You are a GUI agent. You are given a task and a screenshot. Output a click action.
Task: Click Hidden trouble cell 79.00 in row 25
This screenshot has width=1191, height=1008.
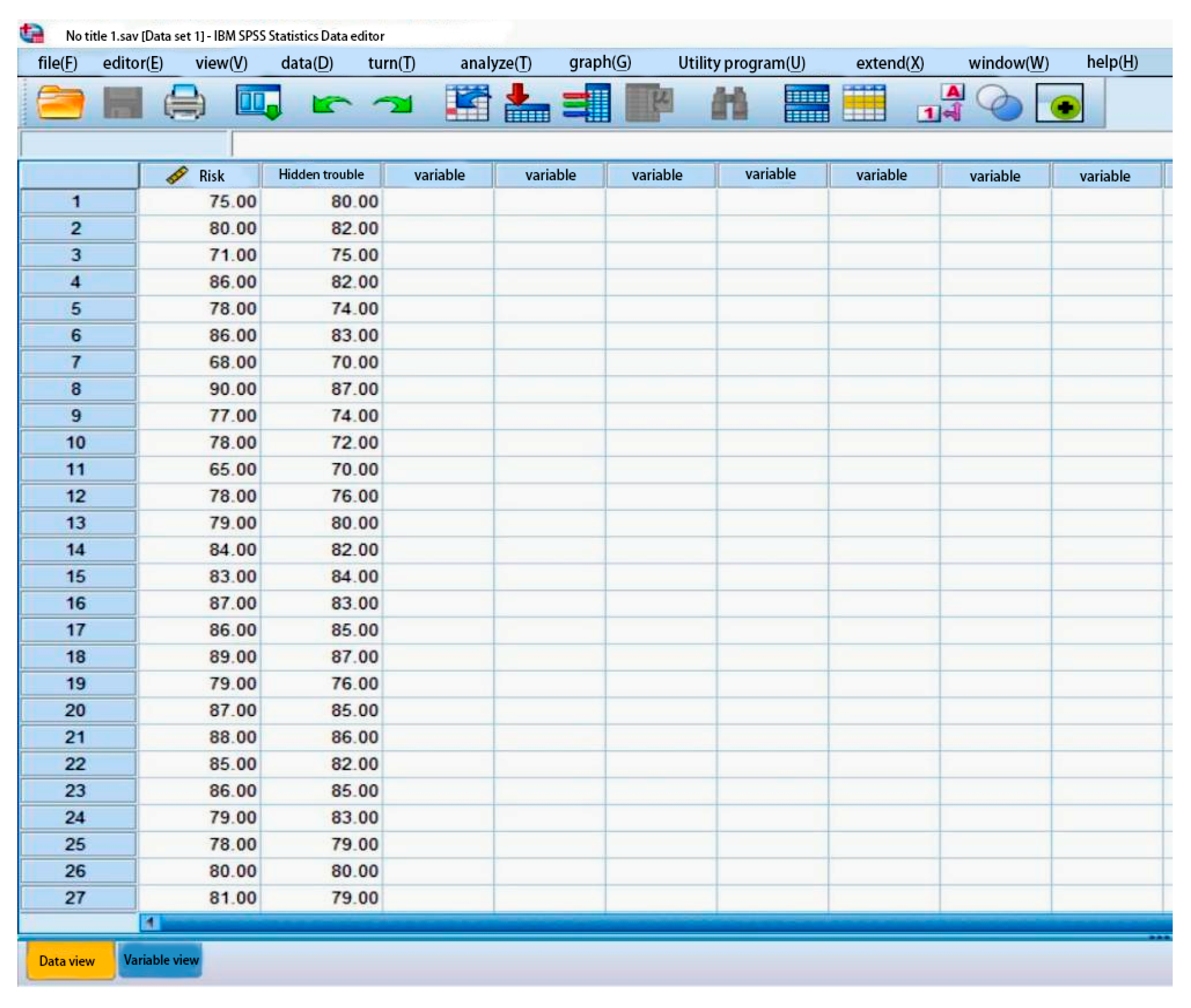[322, 844]
